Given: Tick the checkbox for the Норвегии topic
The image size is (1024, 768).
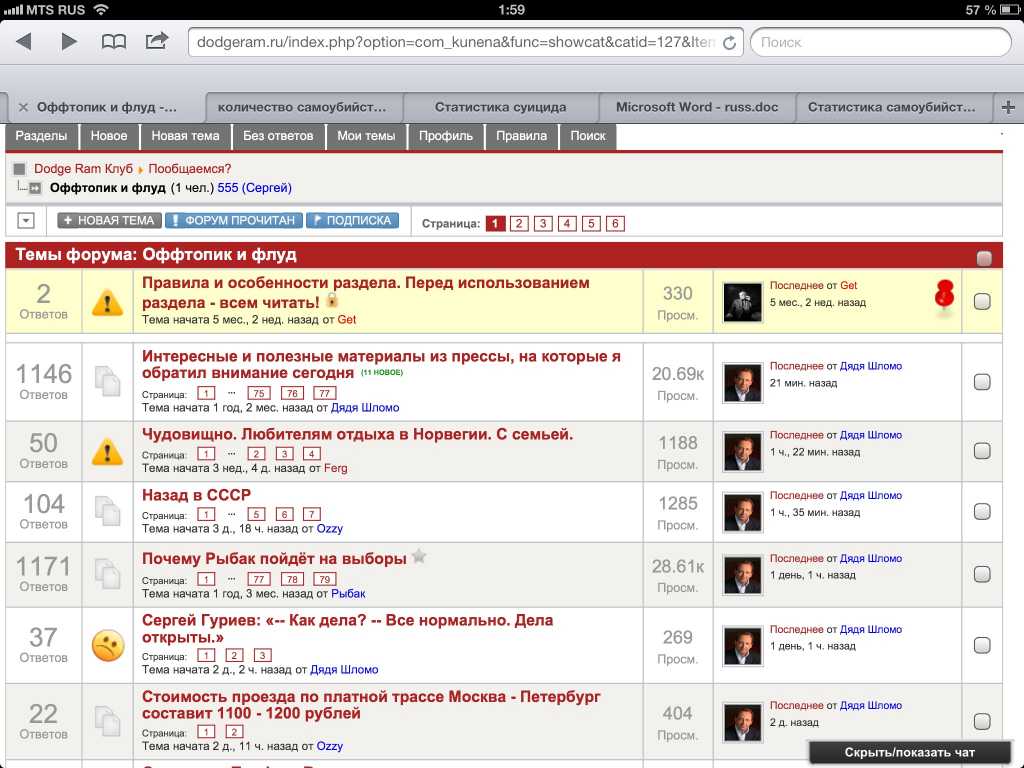Looking at the screenshot, I should pos(982,451).
